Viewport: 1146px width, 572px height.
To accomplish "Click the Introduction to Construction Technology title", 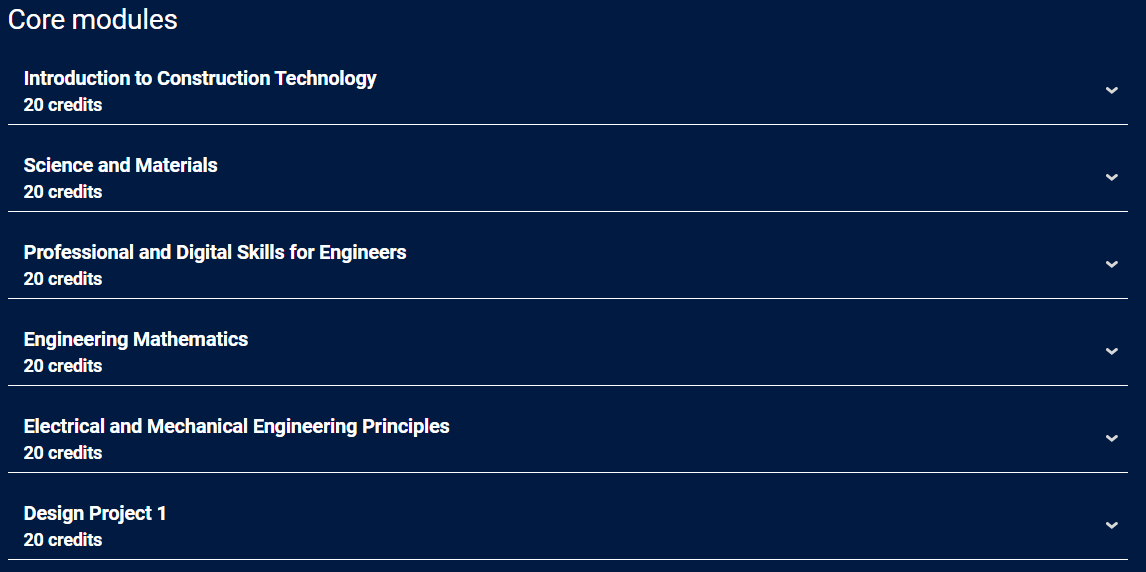I will pyautogui.click(x=200, y=78).
